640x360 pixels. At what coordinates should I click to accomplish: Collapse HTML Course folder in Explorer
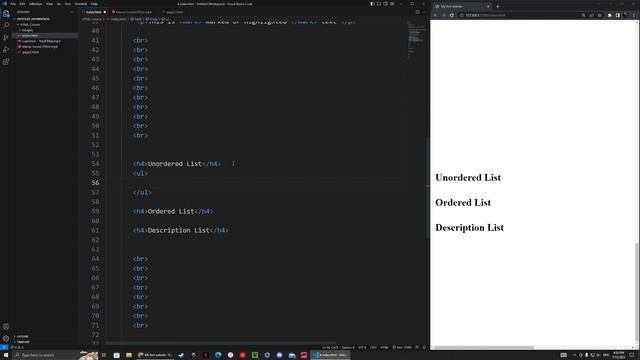30,24
